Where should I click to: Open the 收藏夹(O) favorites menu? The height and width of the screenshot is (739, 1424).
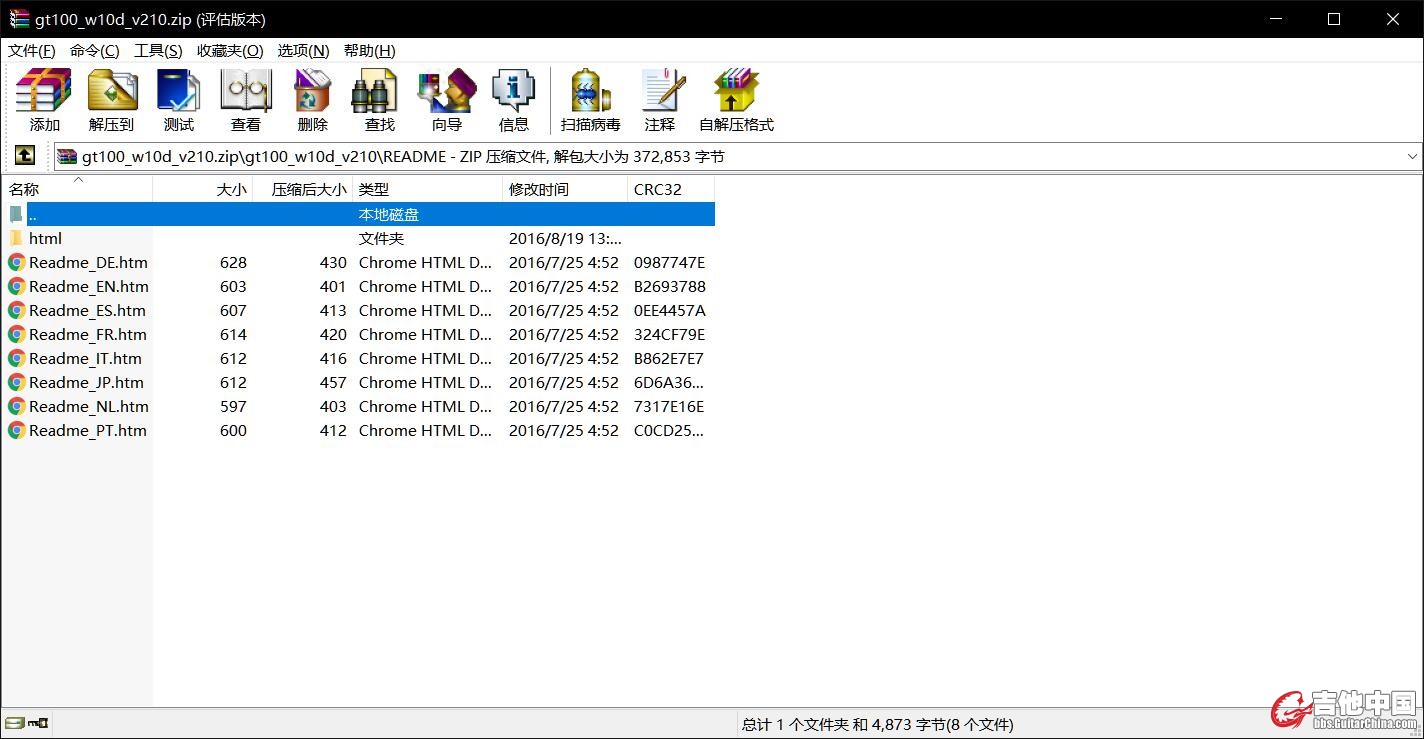pos(230,51)
